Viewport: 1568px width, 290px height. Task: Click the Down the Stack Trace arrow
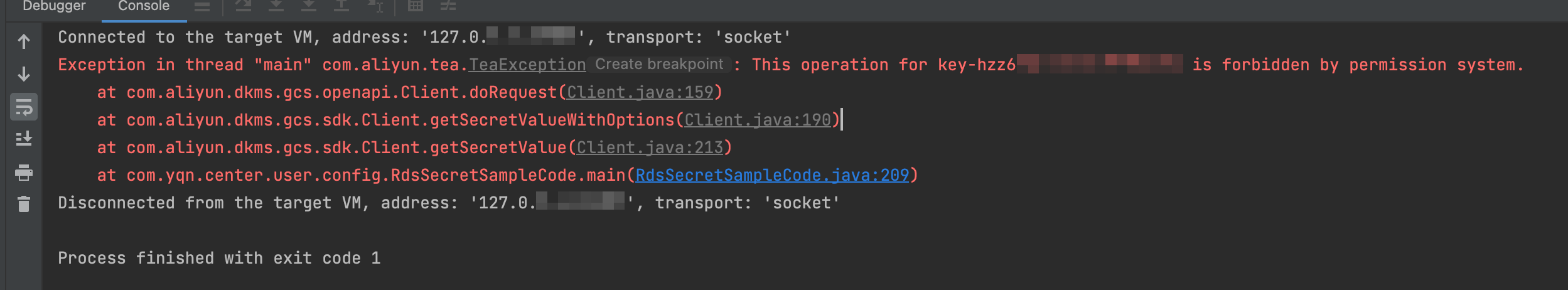coord(24,74)
